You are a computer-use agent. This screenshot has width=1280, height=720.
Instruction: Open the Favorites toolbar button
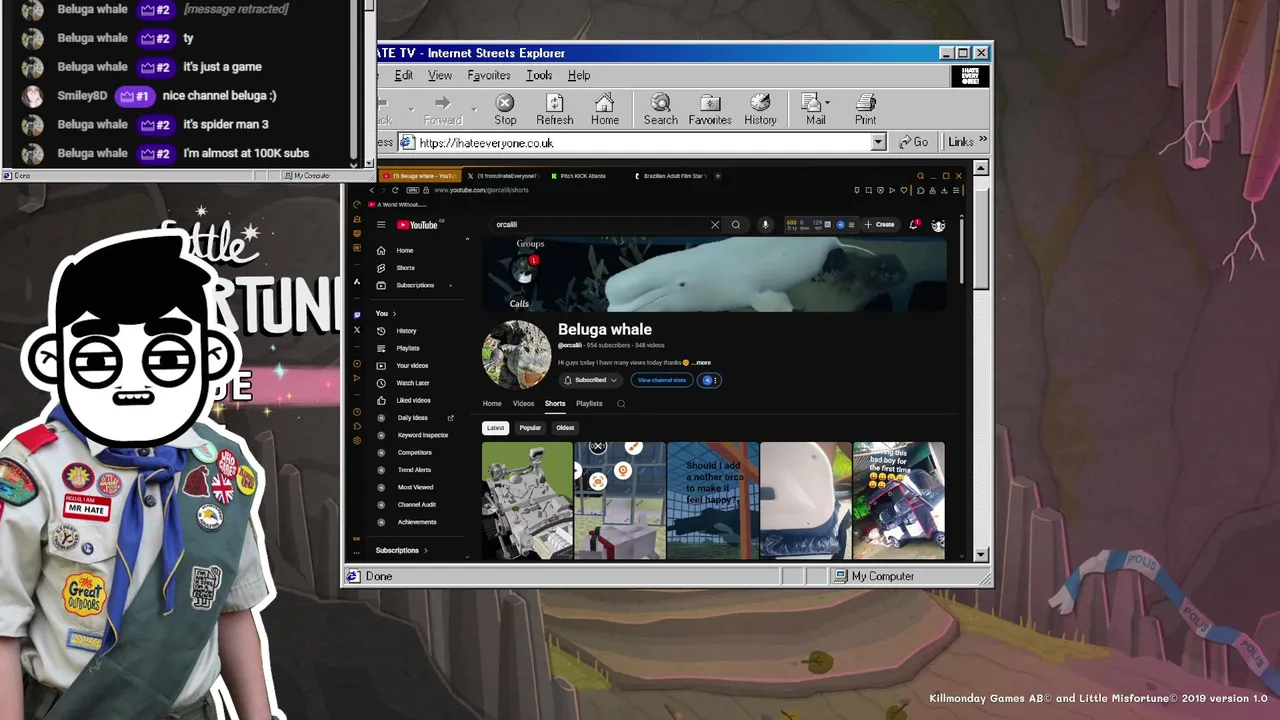[x=709, y=110]
